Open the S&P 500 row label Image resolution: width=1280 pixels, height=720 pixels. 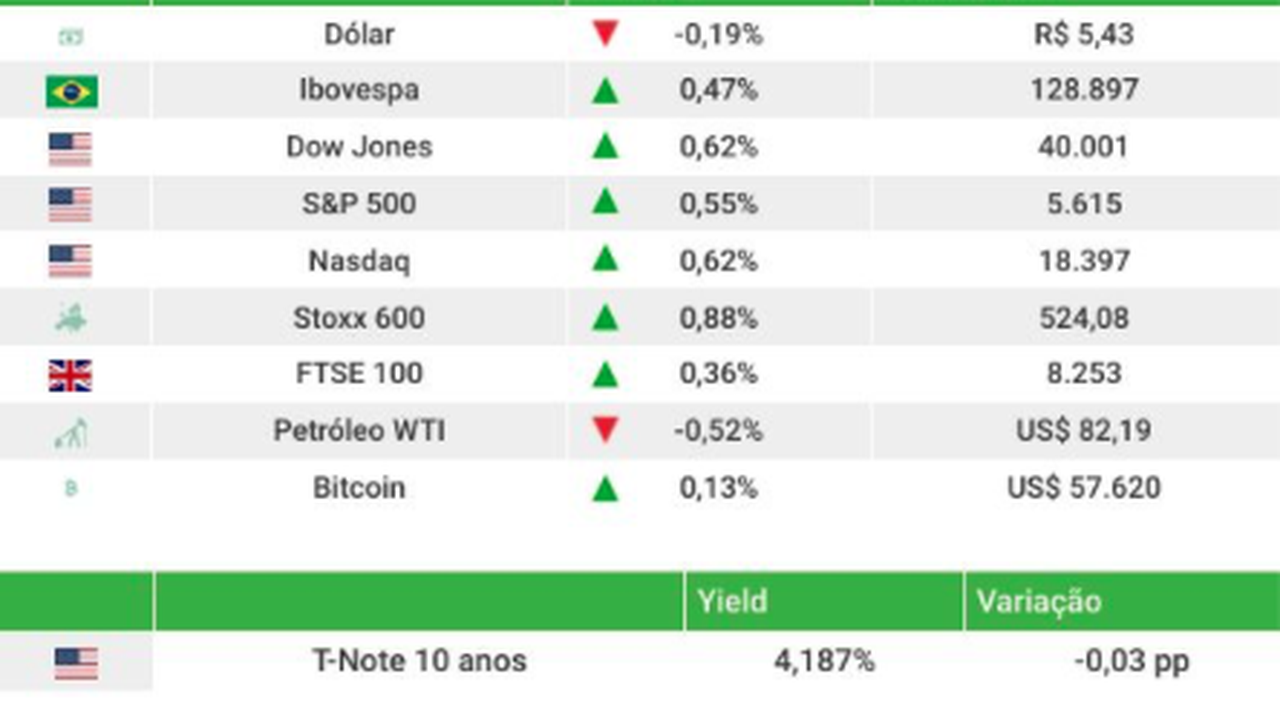[359, 204]
